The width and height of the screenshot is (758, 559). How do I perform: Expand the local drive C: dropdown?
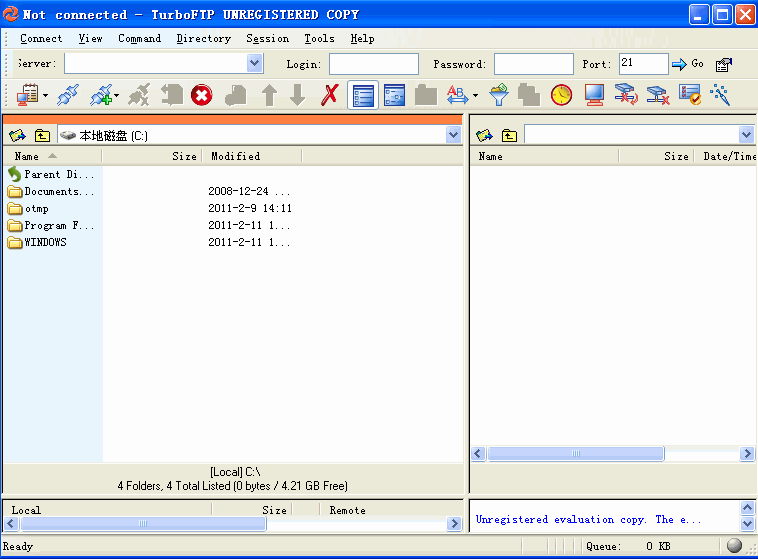coord(453,135)
